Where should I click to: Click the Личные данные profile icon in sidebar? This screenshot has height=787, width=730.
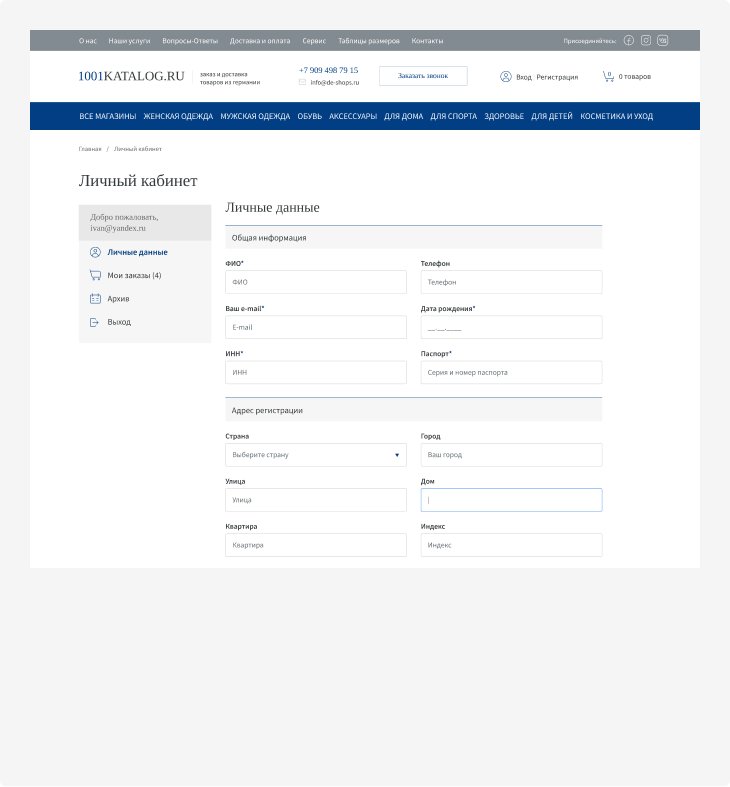(95, 252)
